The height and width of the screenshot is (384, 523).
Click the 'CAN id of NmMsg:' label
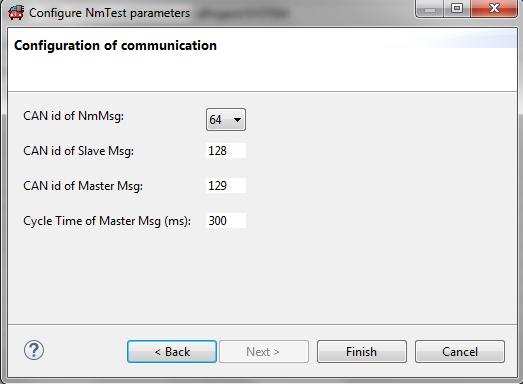pyautogui.click(x=73, y=116)
